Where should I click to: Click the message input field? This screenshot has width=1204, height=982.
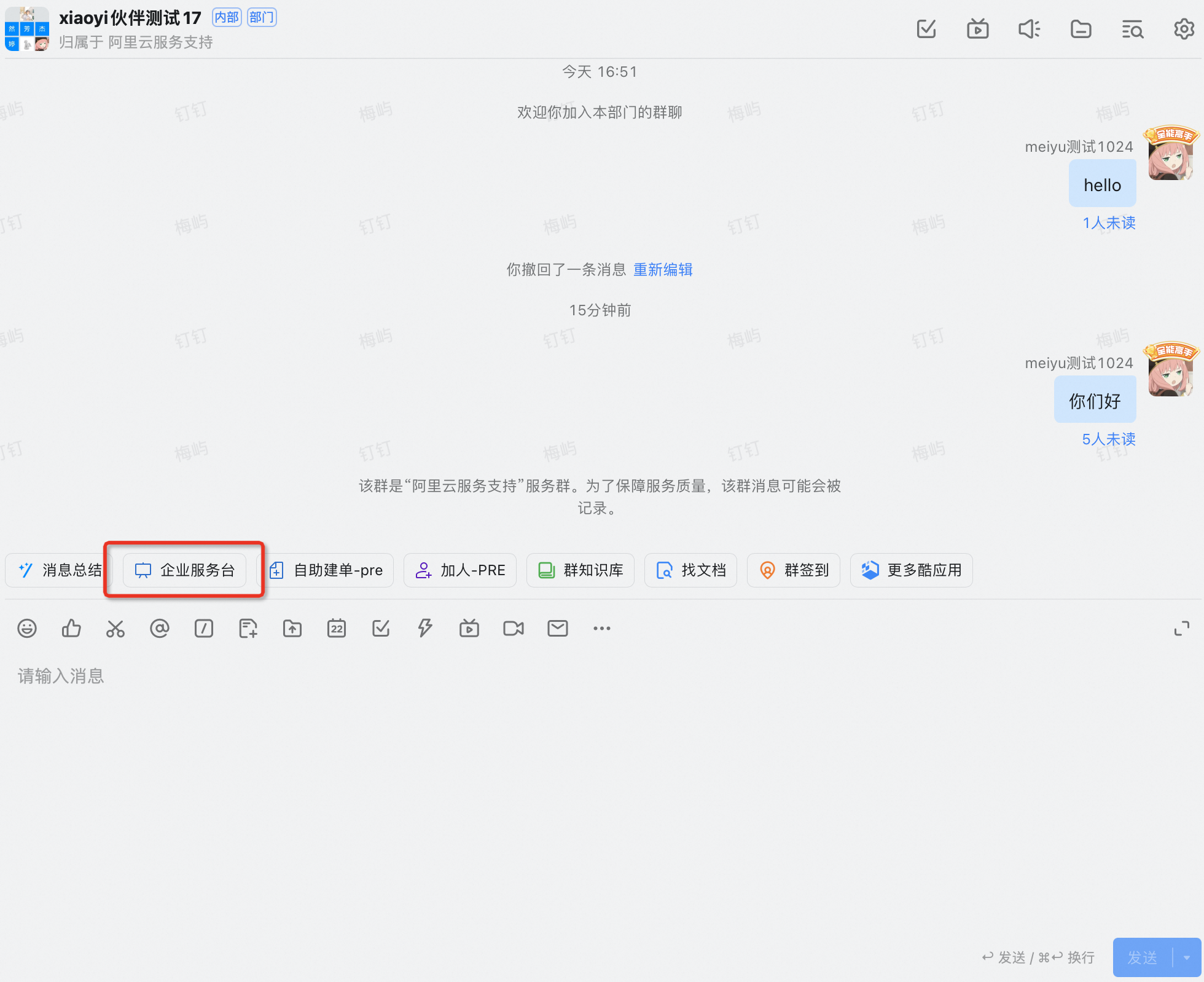click(x=602, y=793)
